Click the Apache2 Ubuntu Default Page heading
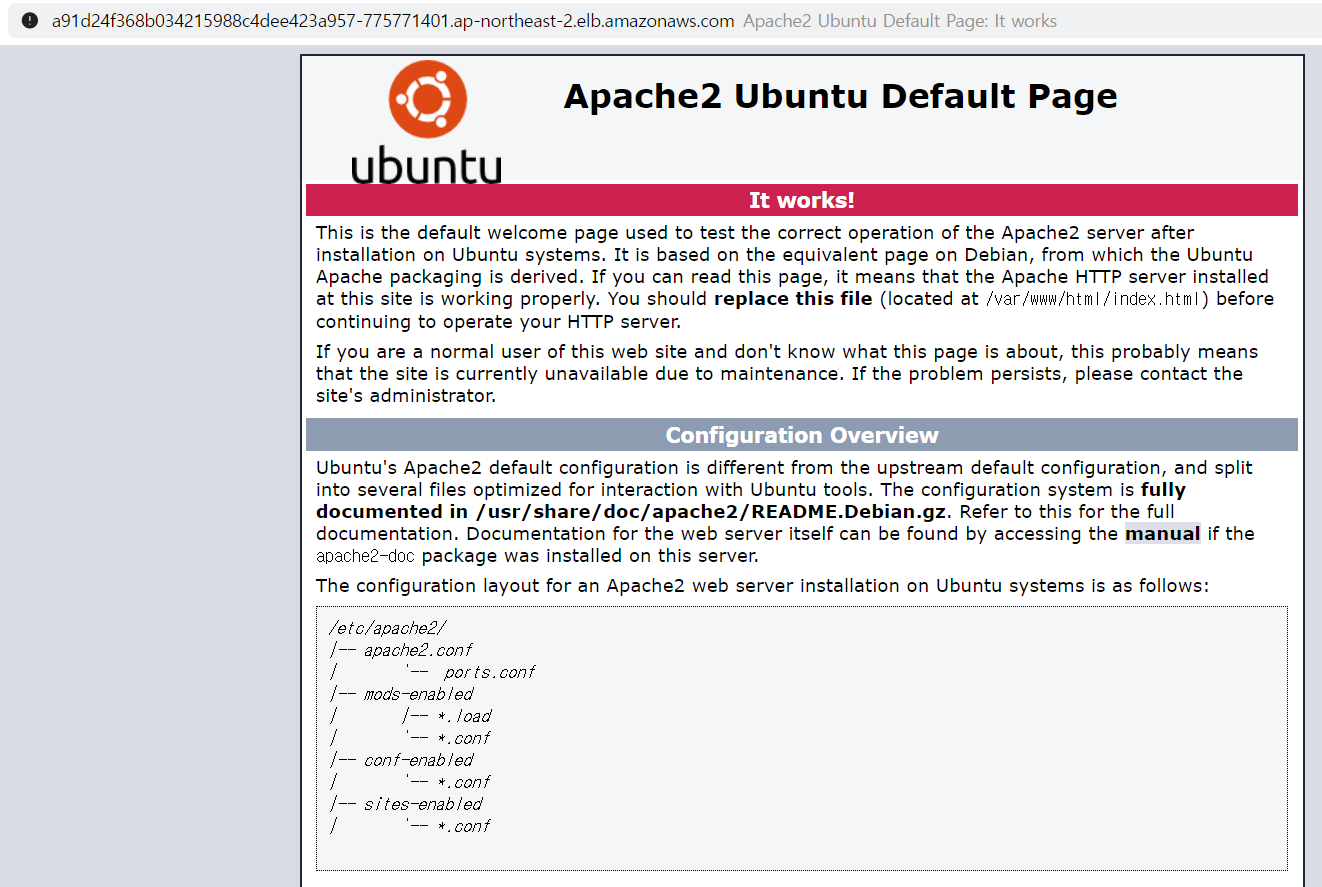Screen dimensions: 1322x887 coord(840,96)
